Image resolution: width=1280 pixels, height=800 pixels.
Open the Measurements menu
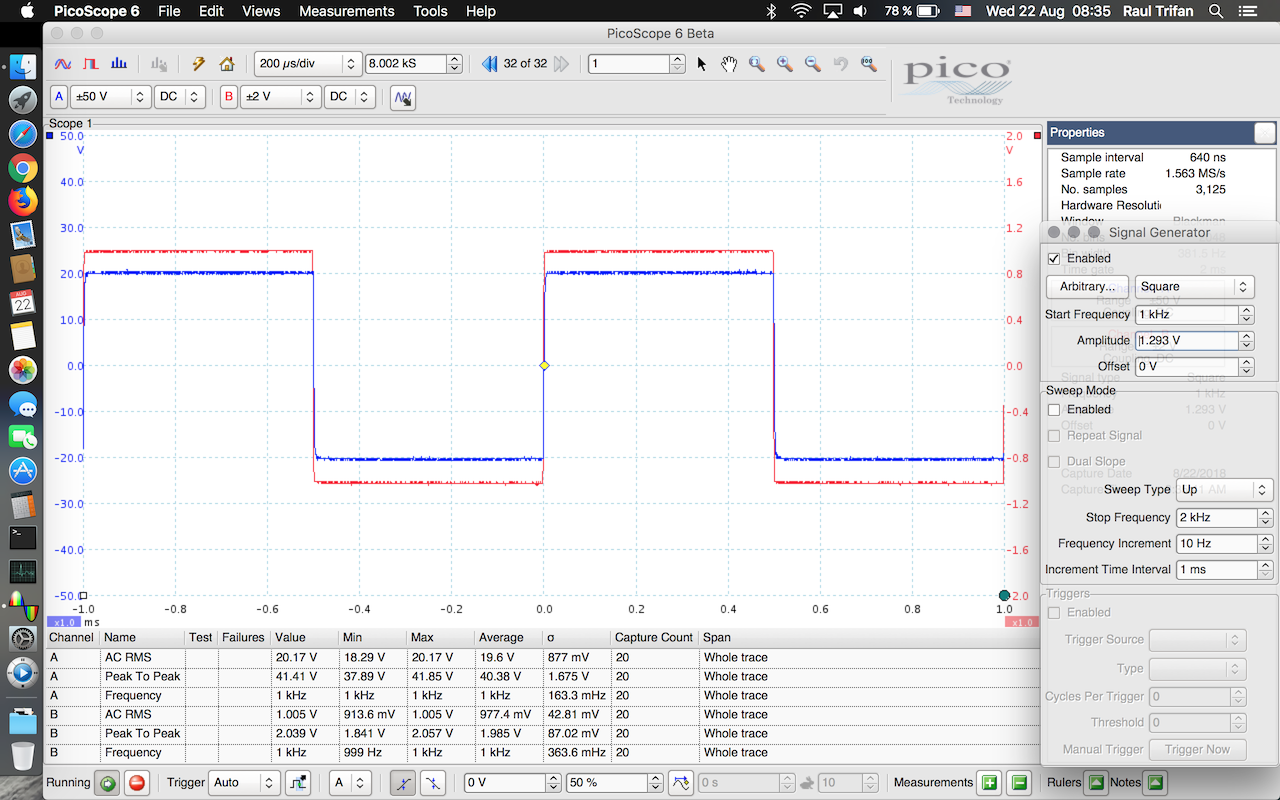[x=346, y=11]
